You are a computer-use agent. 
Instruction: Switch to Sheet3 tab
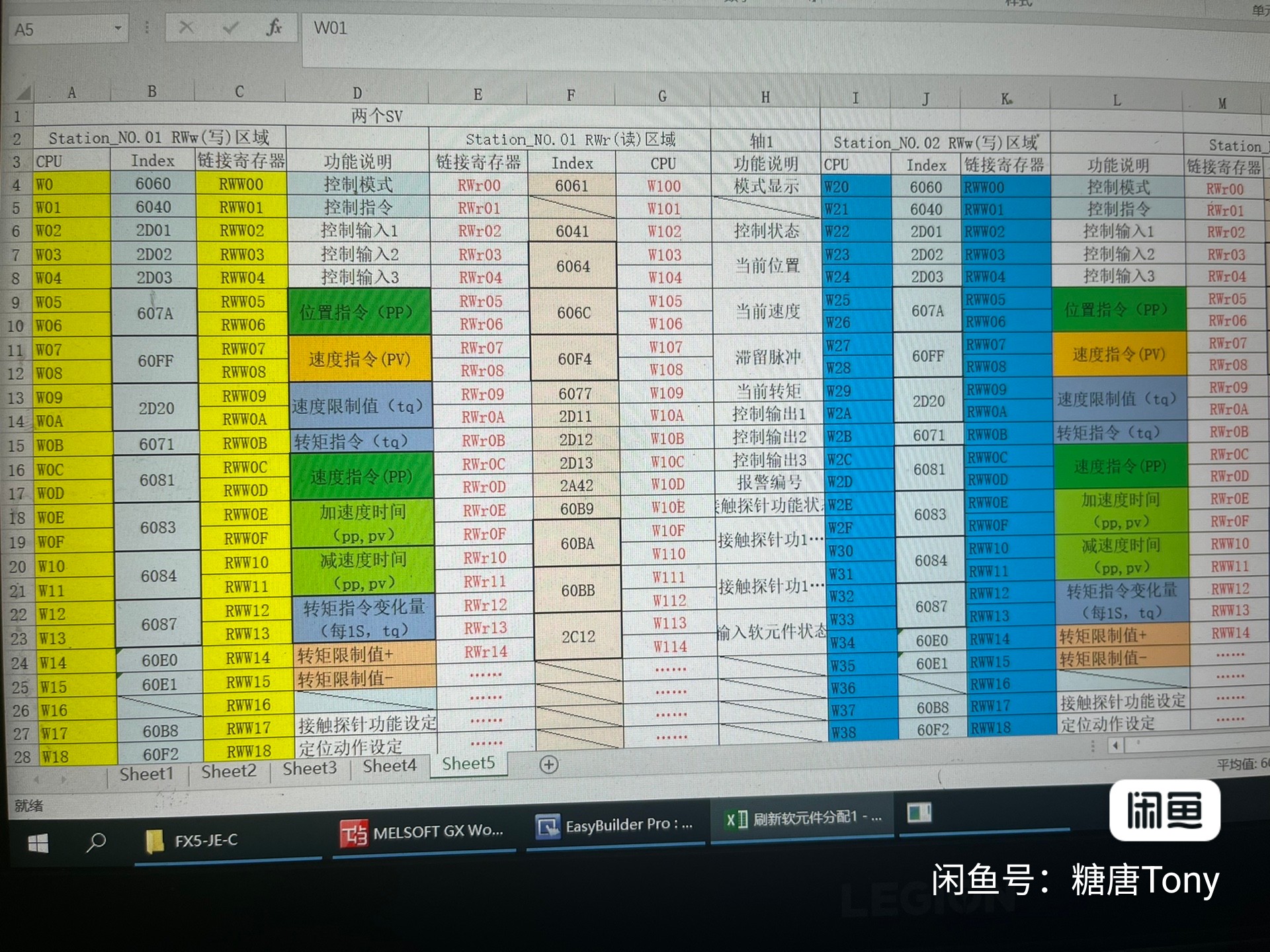(x=310, y=768)
